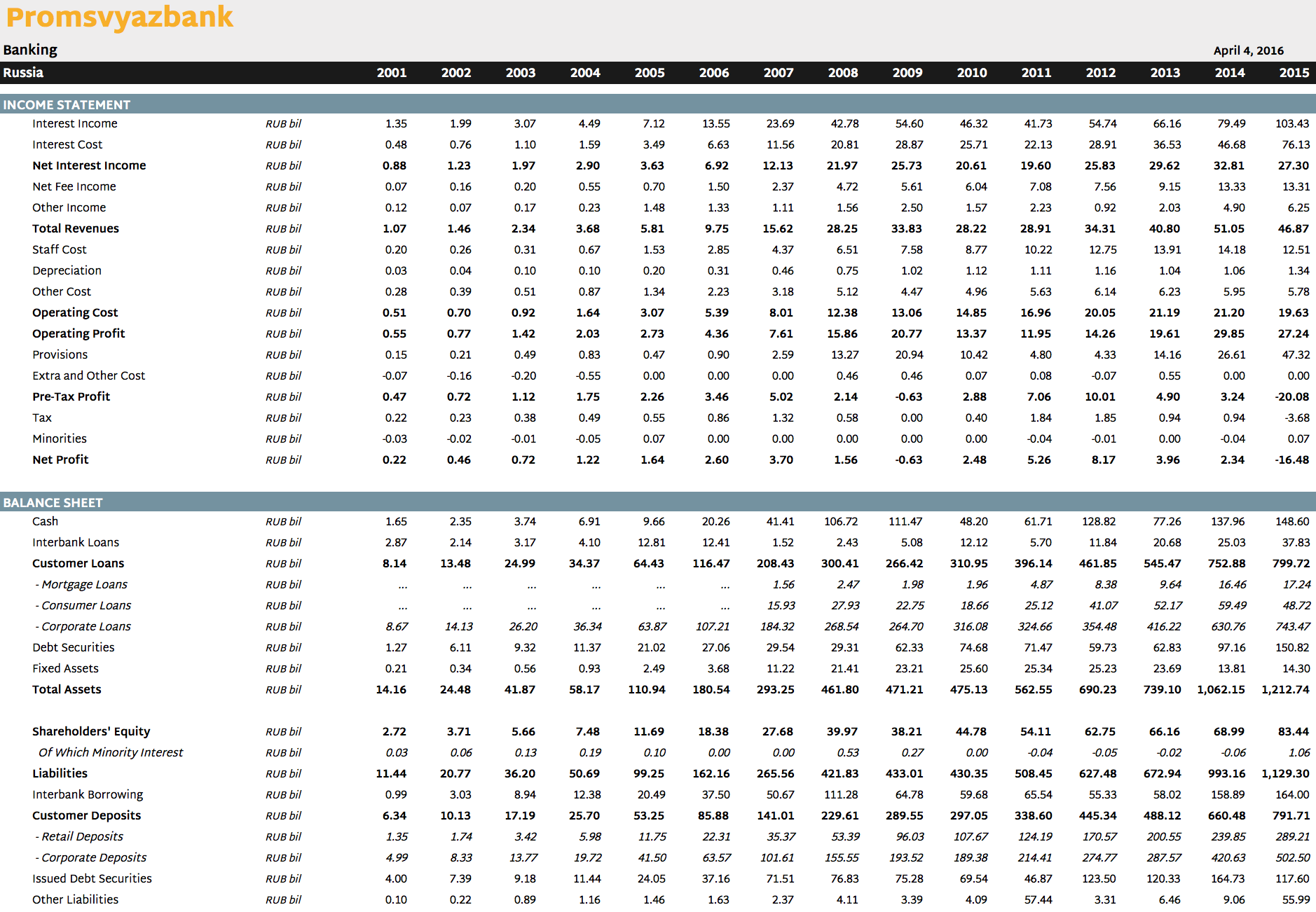
Task: Select the Interest Income row label
Action: pos(75,124)
